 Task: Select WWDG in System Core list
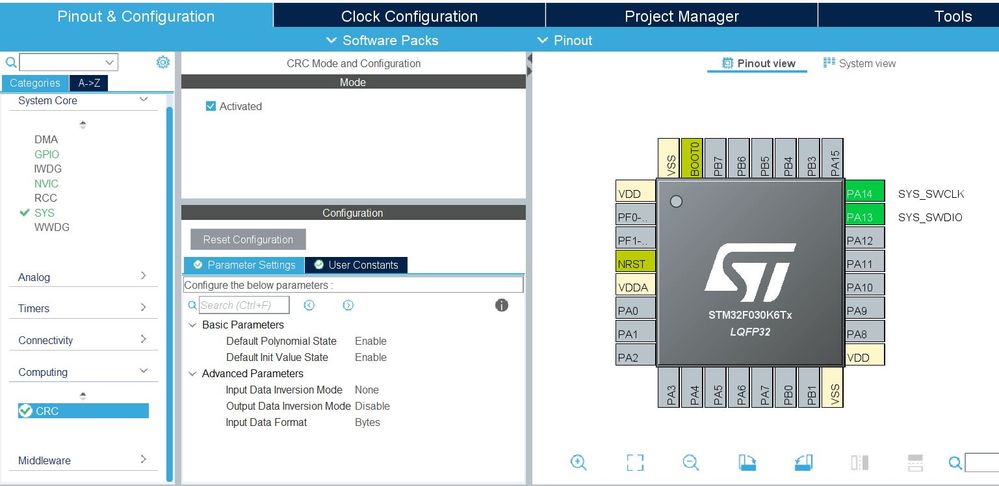[52, 227]
